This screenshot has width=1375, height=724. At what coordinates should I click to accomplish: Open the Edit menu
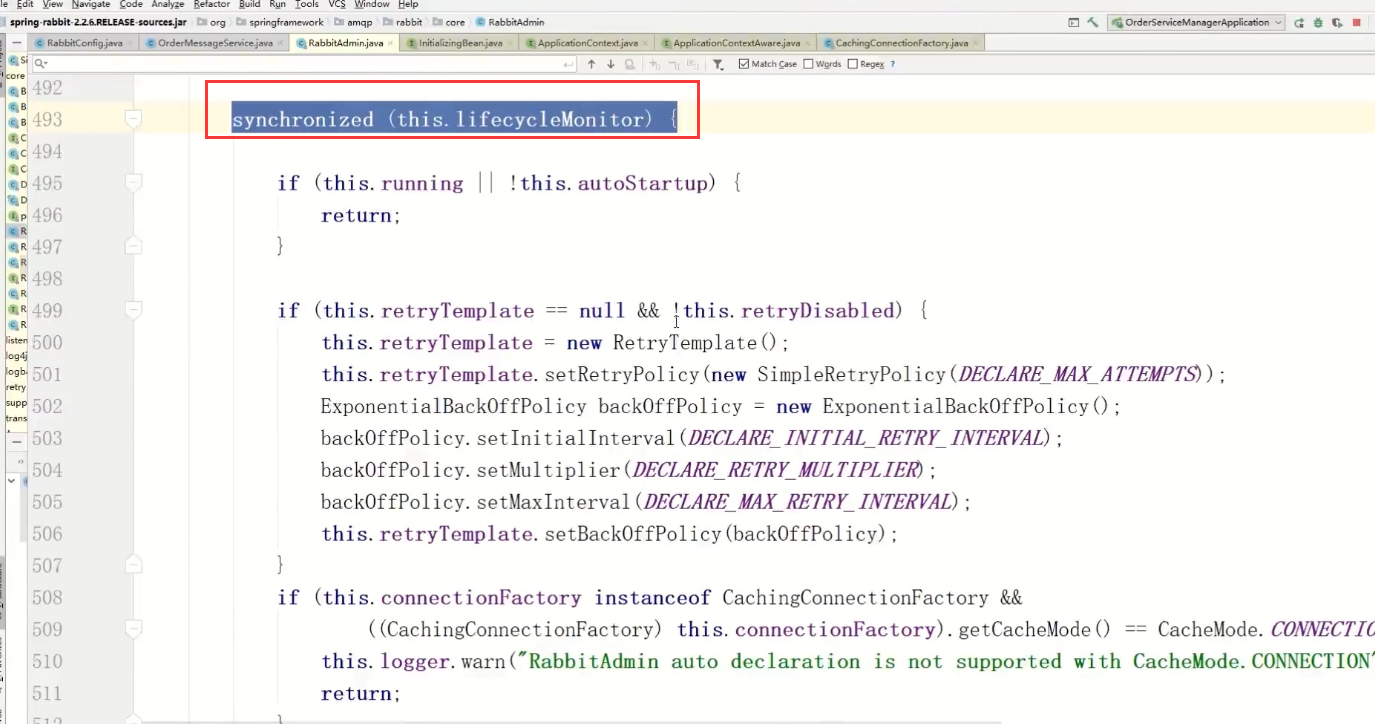point(25,5)
